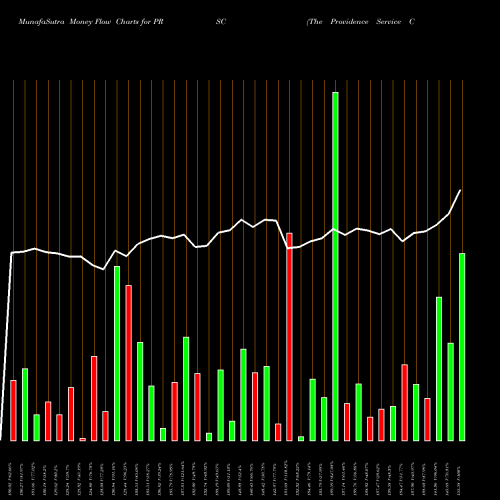Click the rightmost green money flow bar
The width and height of the screenshot is (500, 500).
tap(462, 347)
